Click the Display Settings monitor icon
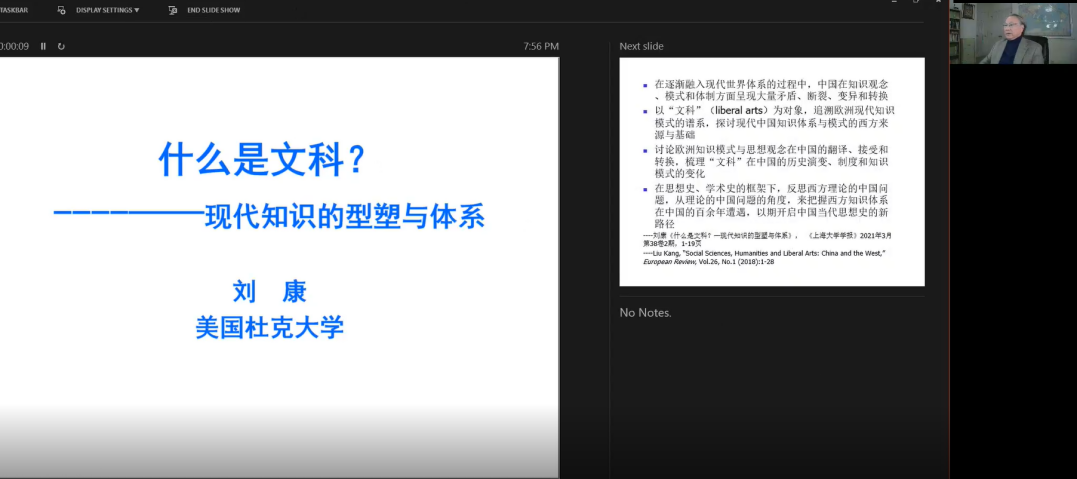Image resolution: width=1077 pixels, height=479 pixels. [61, 10]
